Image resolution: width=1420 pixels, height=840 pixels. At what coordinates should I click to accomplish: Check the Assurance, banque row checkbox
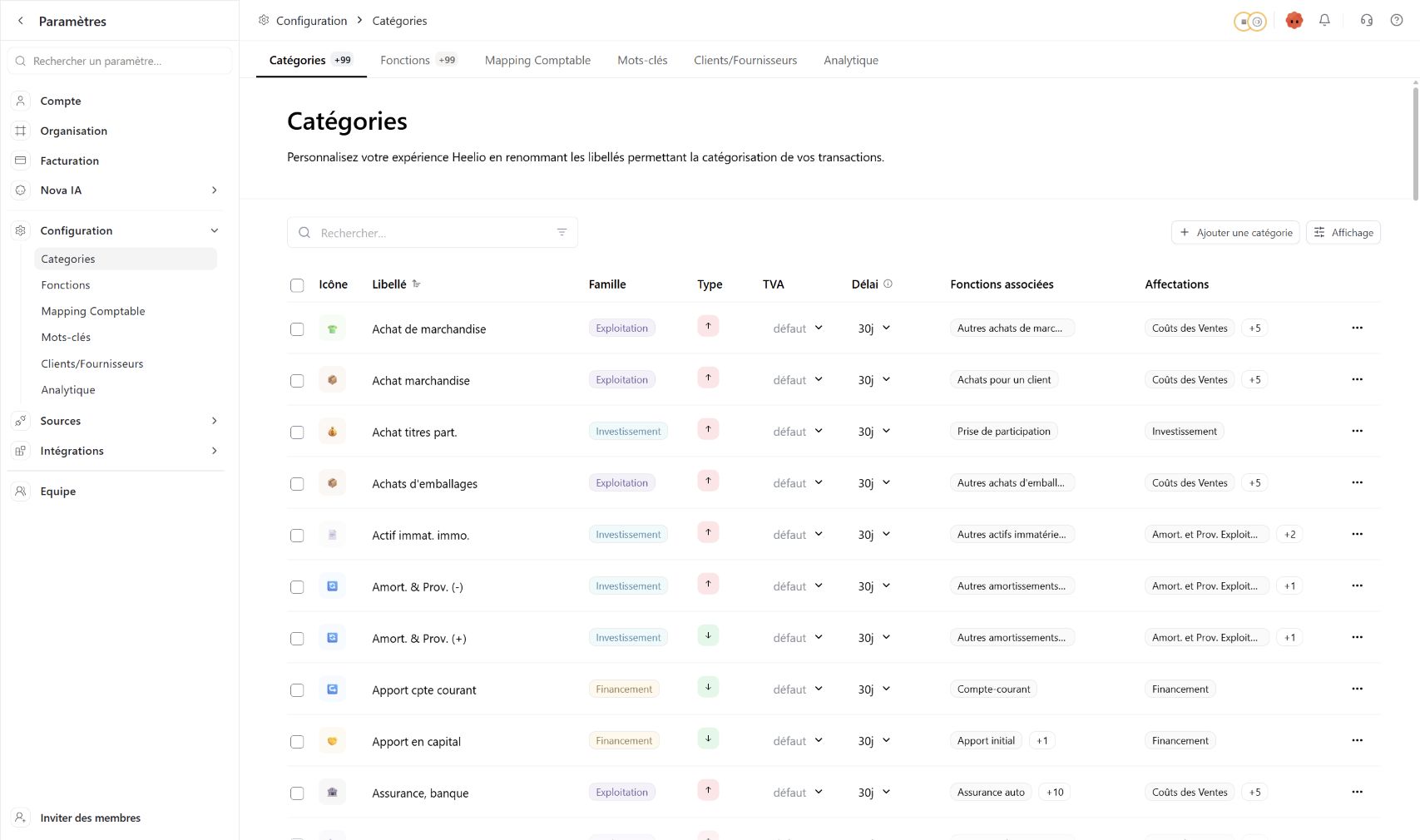[297, 793]
